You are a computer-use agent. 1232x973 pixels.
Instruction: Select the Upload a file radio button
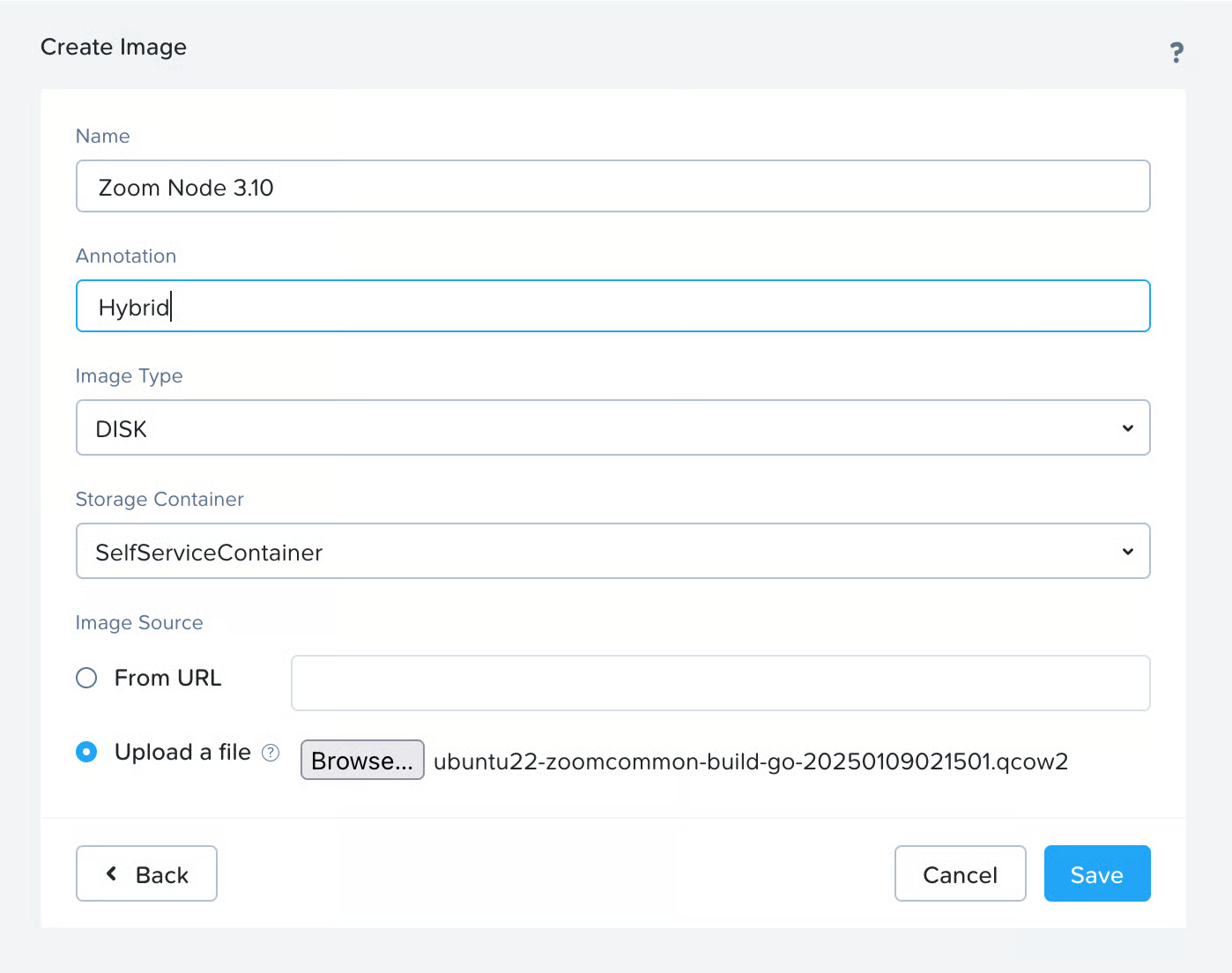click(x=86, y=752)
